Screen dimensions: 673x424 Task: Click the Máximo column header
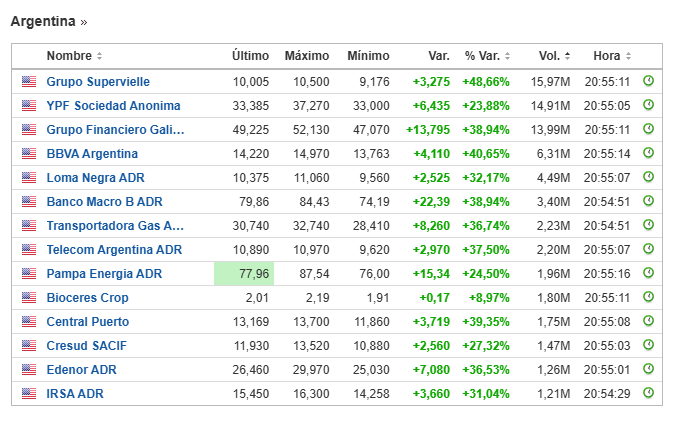(307, 56)
